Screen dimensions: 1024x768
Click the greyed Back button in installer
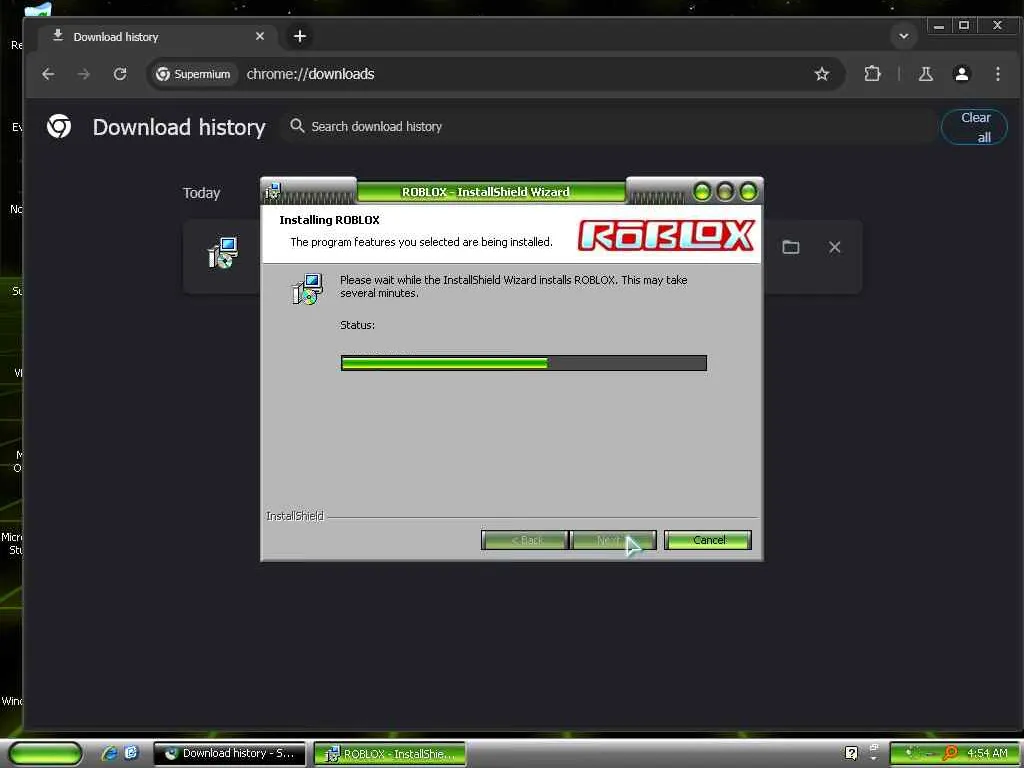point(524,540)
